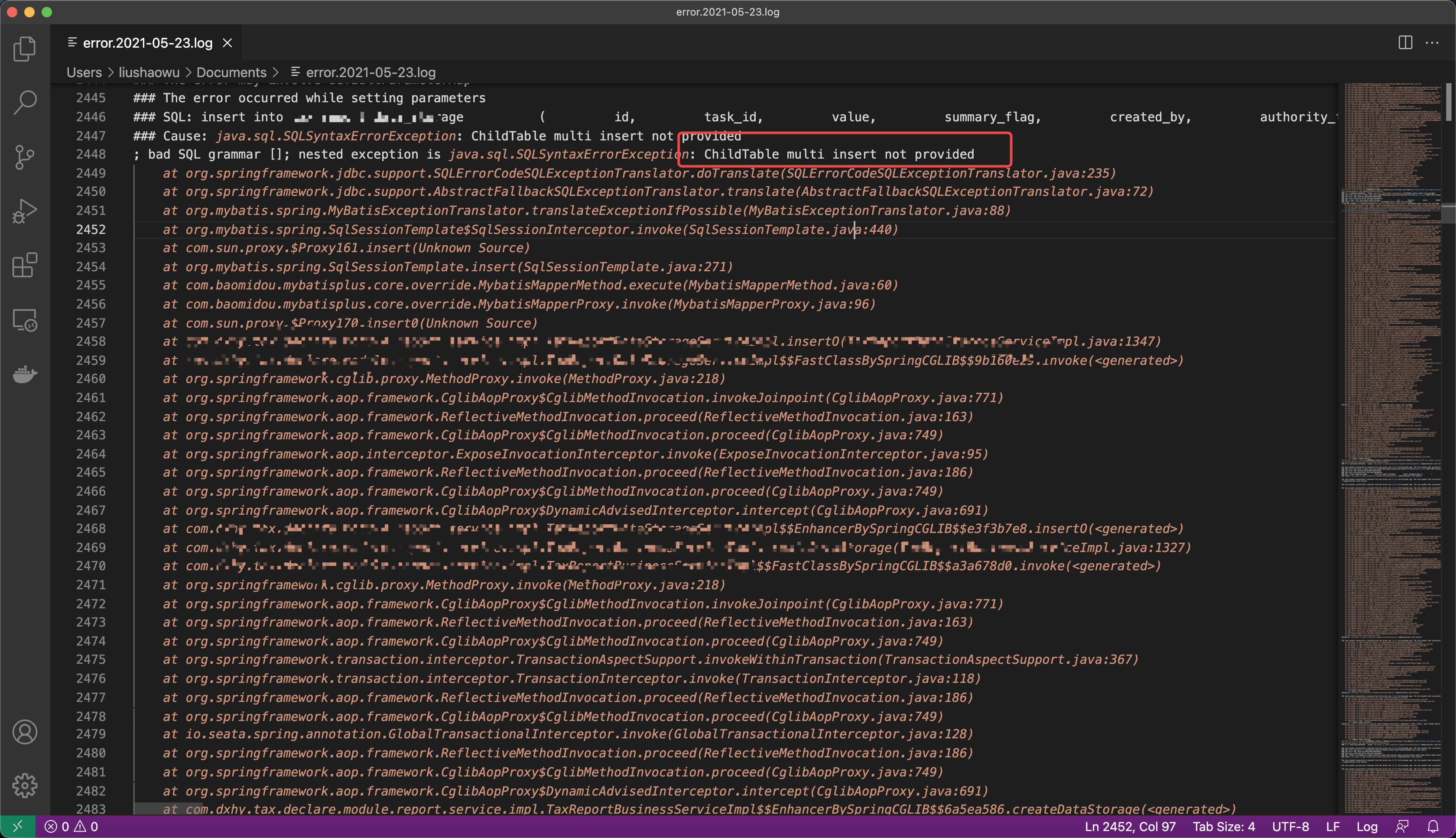Open the Explorer files view

[25, 49]
